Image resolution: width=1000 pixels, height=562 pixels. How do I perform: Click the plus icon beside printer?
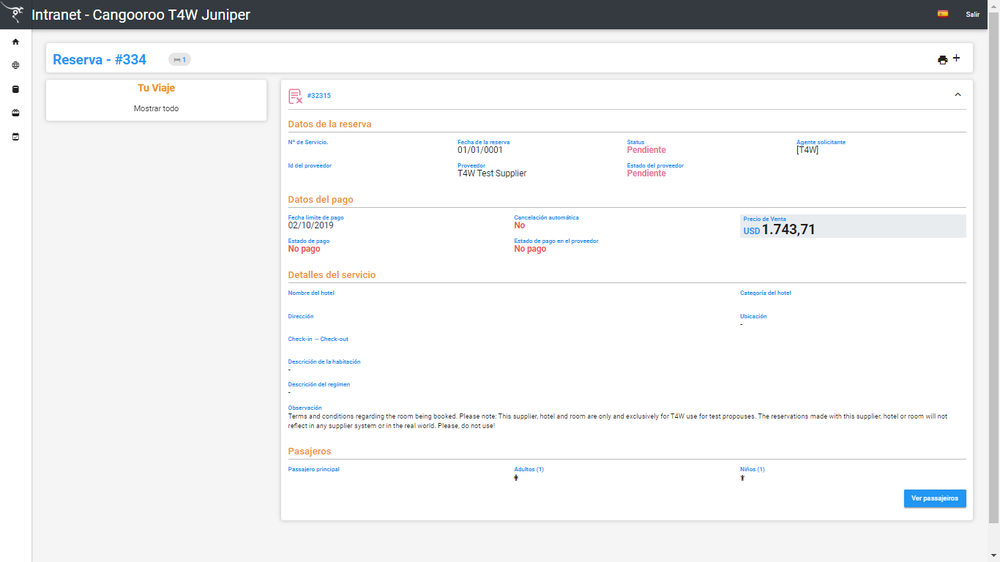pos(957,58)
